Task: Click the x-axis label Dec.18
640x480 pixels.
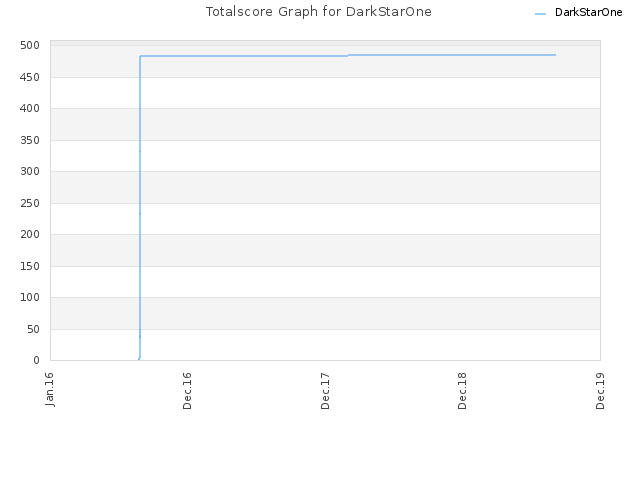Action: point(462,391)
